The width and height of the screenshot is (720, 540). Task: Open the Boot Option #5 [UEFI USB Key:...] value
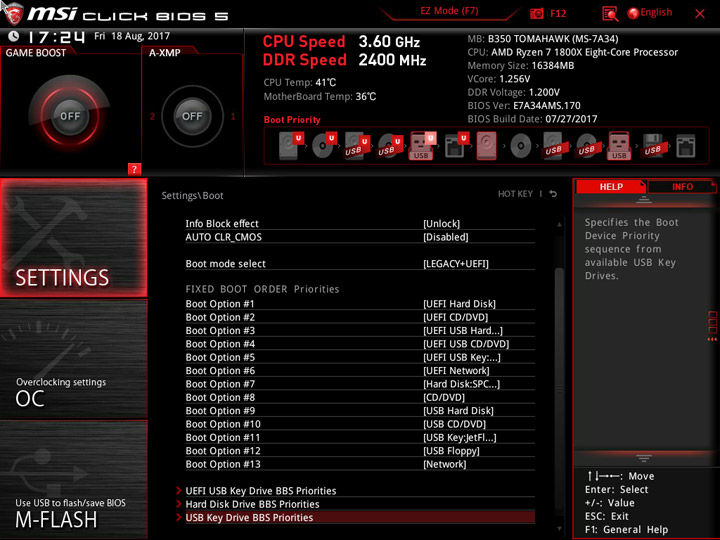(461, 357)
